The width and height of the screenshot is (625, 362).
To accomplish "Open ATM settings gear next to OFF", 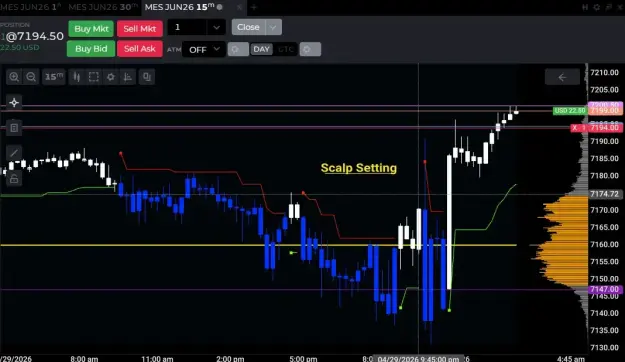I will pyautogui.click(x=238, y=49).
